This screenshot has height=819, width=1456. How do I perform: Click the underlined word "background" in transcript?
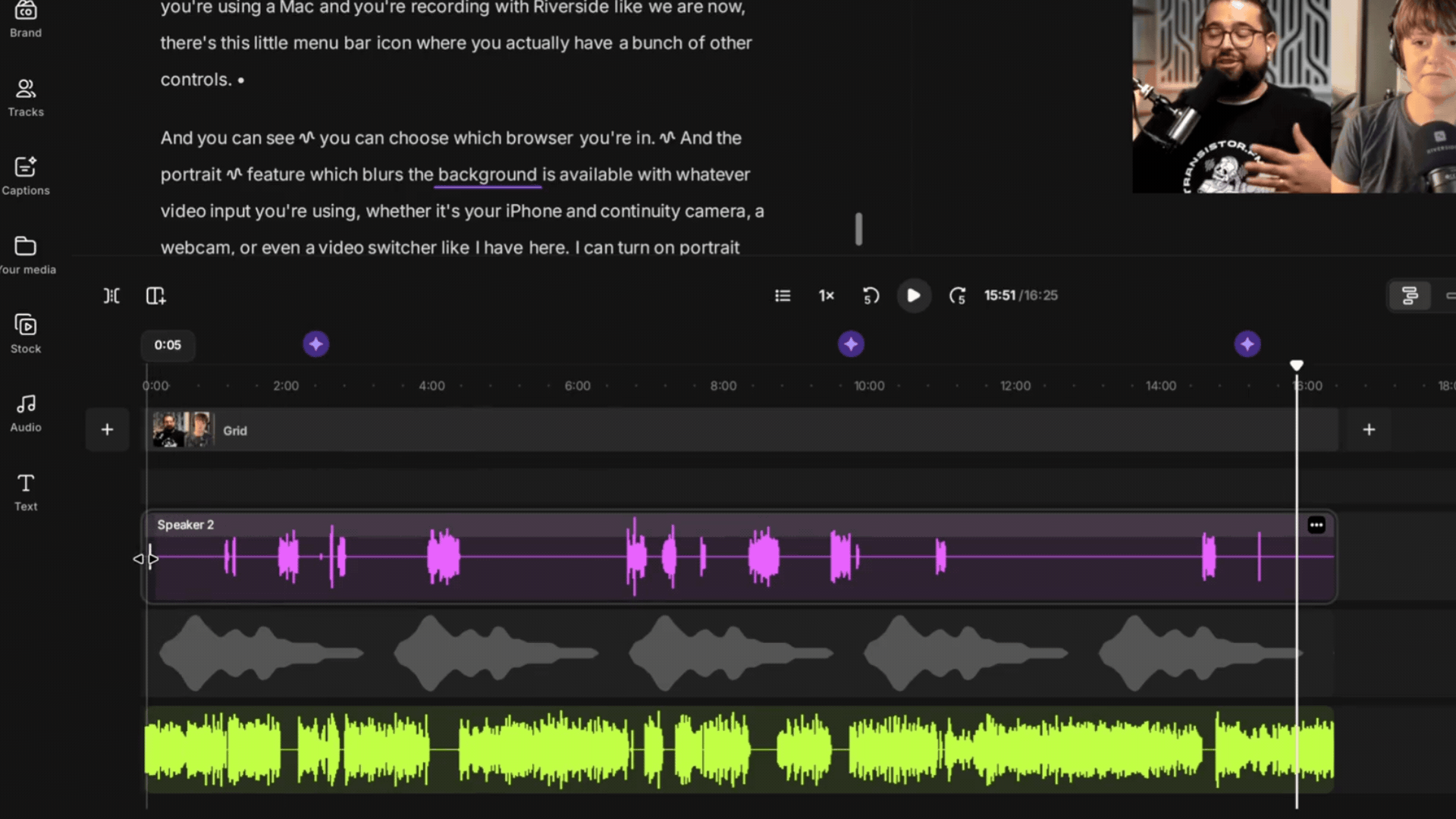pyautogui.click(x=487, y=174)
